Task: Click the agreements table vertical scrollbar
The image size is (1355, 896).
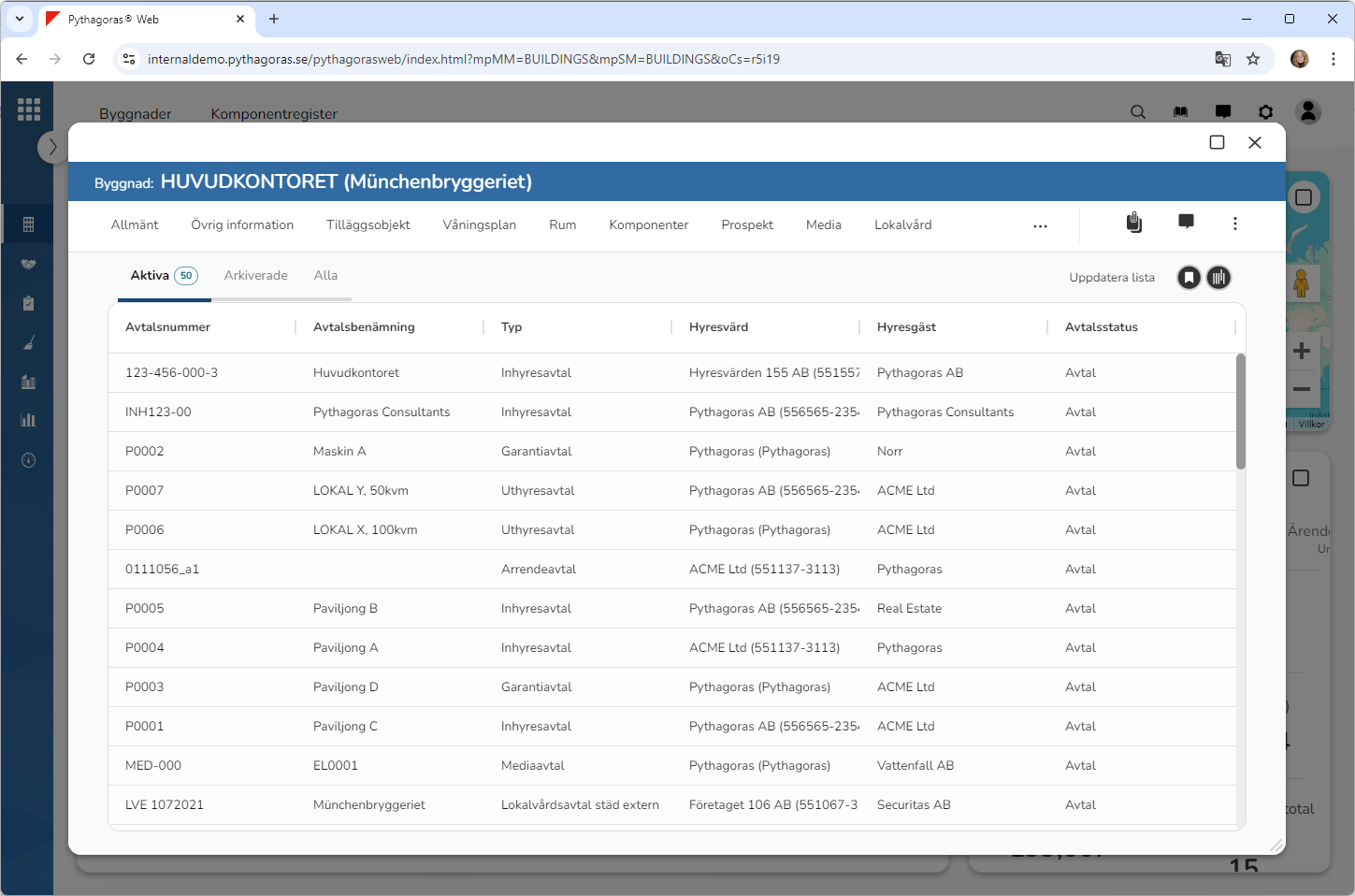Action: [1241, 412]
